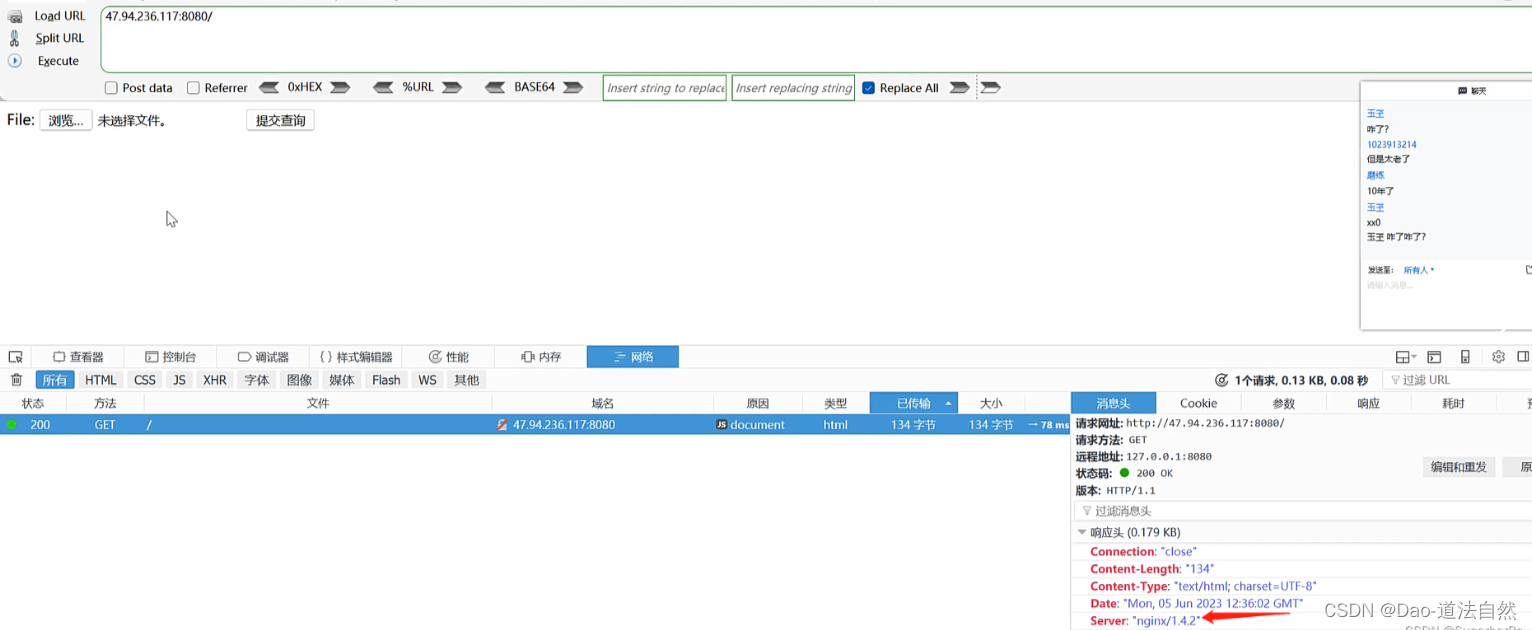Image resolution: width=1532 pixels, height=630 pixels.
Task: Open devtools settings gear
Action: 1497,356
